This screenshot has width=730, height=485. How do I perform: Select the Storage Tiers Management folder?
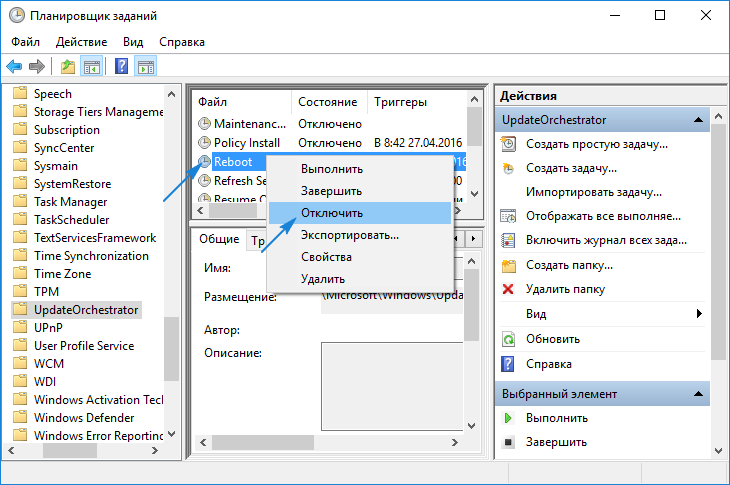click(99, 112)
